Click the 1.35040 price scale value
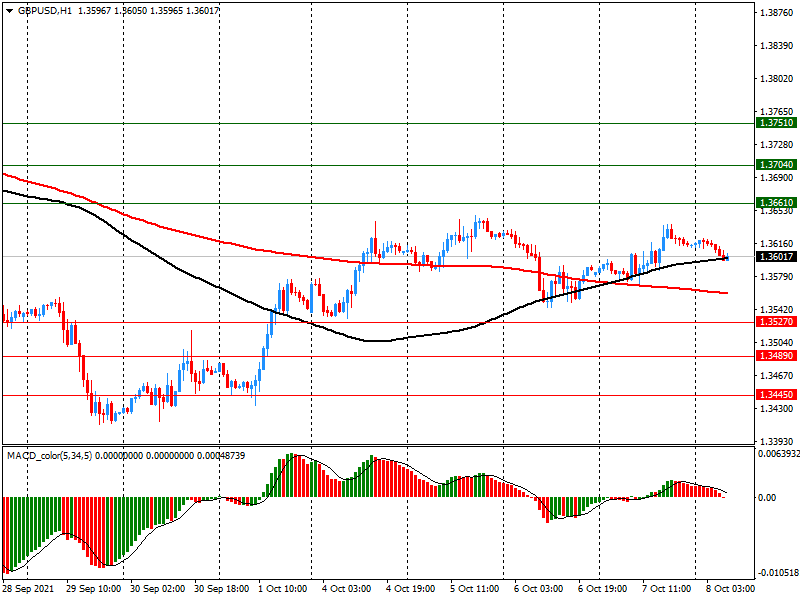800x600 pixels. [777, 342]
